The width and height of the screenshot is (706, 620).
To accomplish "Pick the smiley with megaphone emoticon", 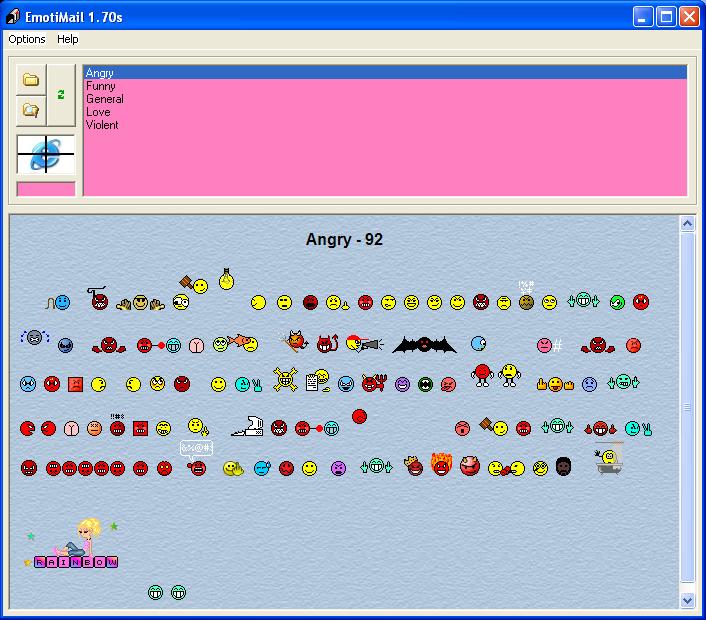I will [365, 343].
